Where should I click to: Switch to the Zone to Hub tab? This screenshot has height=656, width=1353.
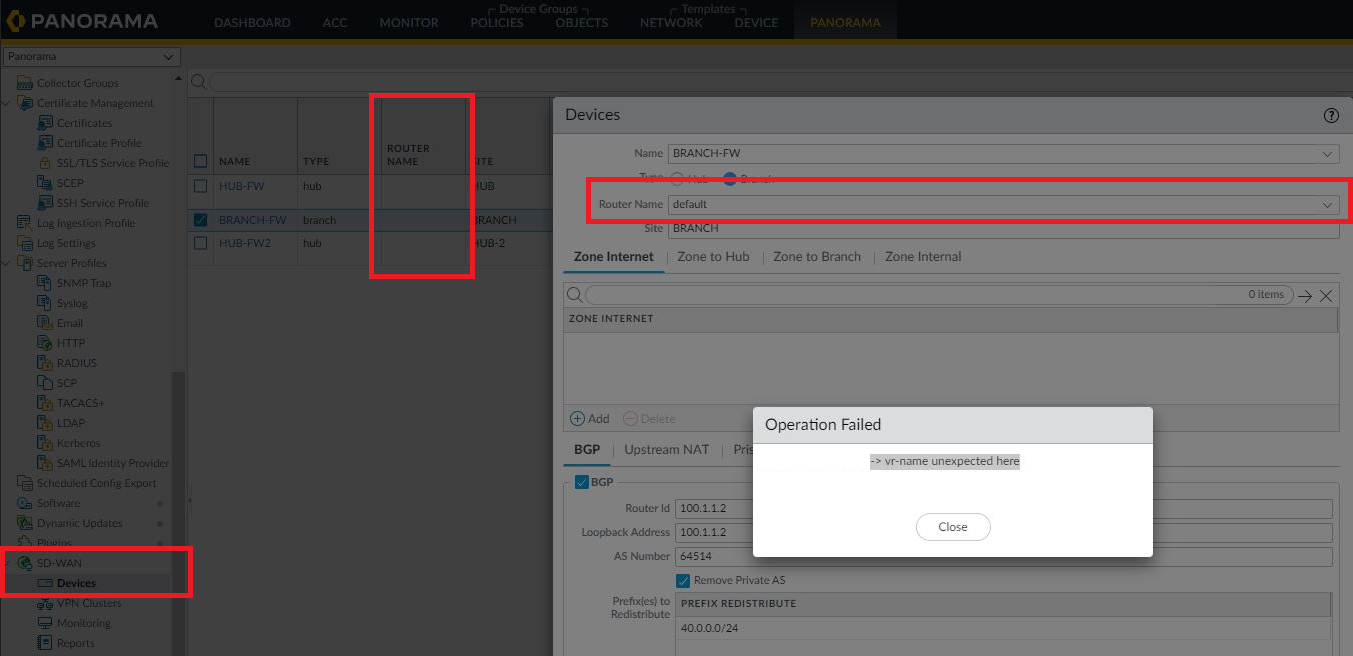713,256
